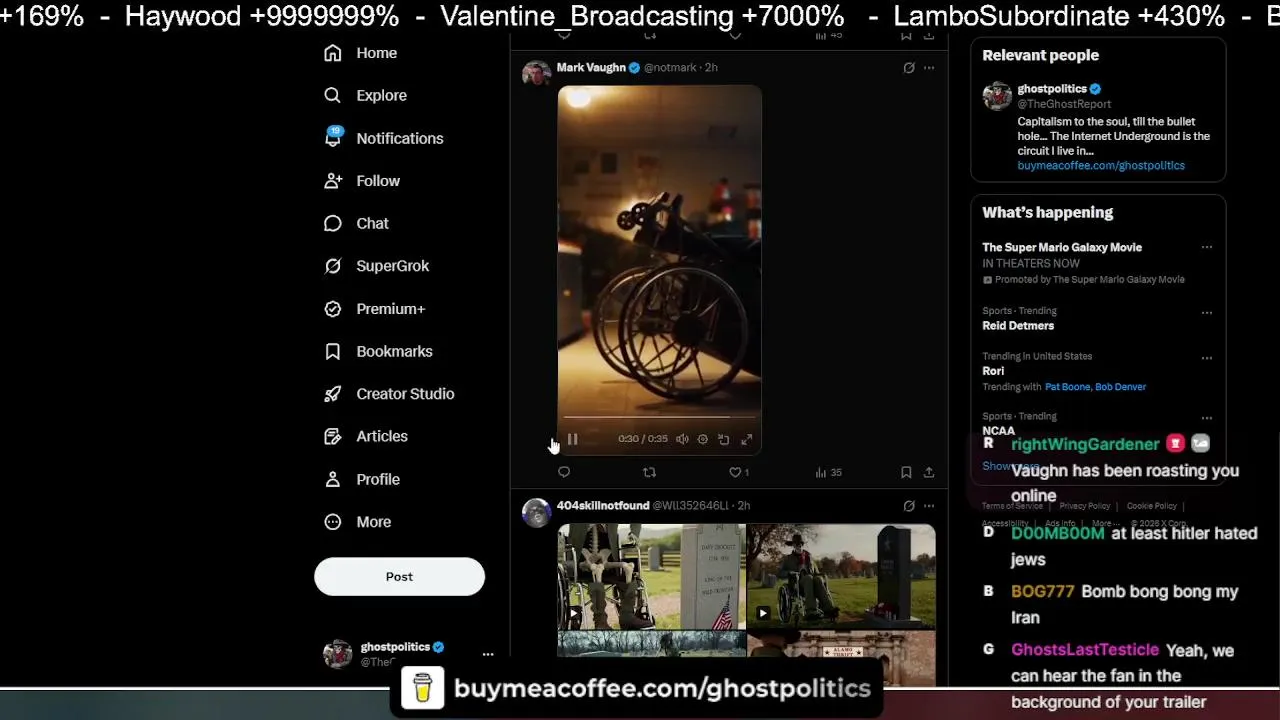Like Mark Vaughn's post
Viewport: 1280px width, 720px height.
point(738,472)
